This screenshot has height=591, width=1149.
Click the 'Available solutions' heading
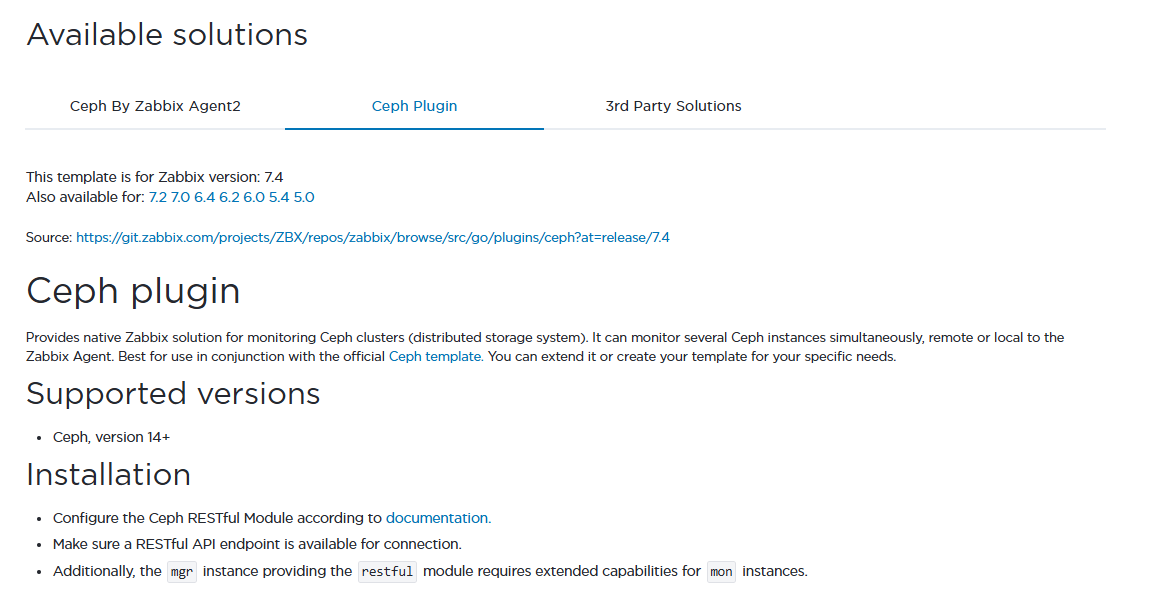tap(167, 34)
